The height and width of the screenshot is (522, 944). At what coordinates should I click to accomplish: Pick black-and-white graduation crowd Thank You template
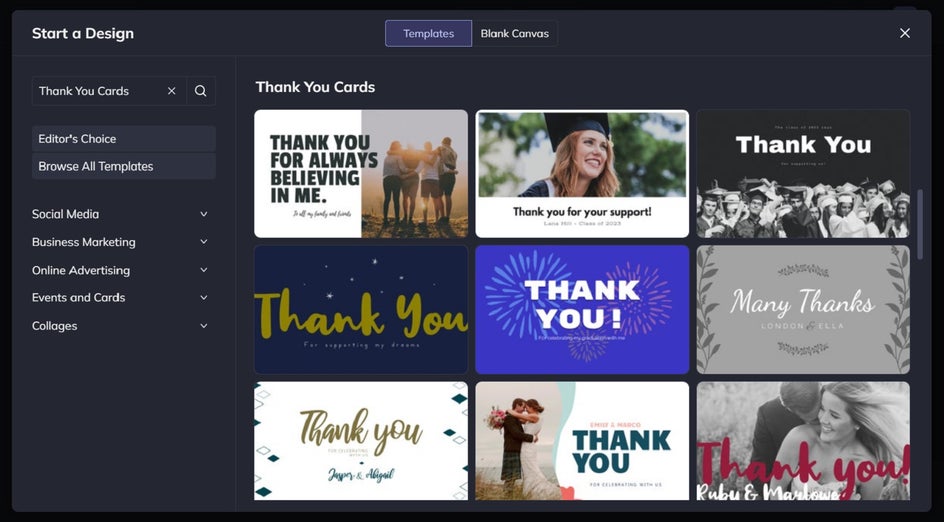(803, 173)
